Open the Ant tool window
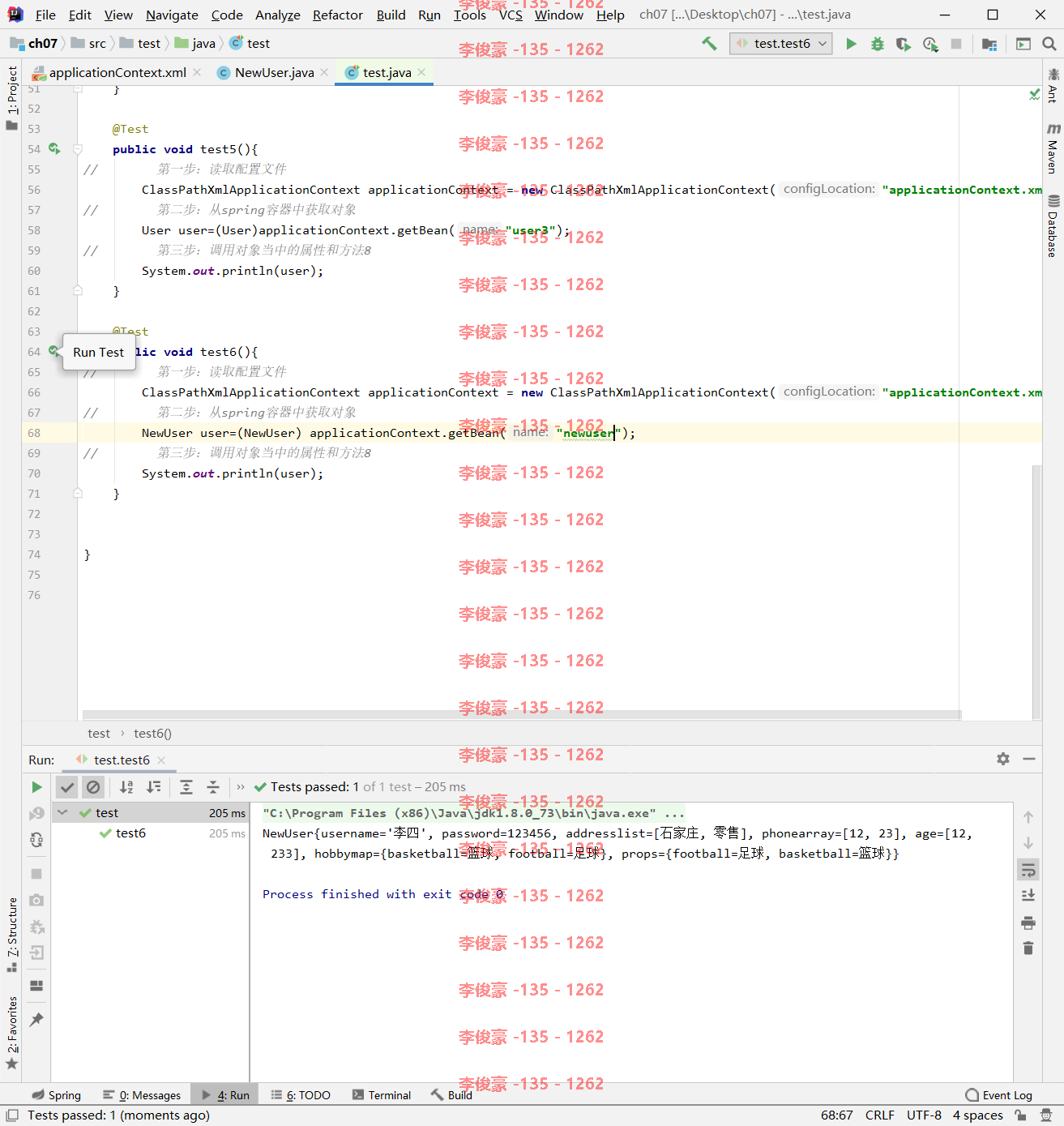Viewport: 1064px width, 1126px height. pos(1053,86)
